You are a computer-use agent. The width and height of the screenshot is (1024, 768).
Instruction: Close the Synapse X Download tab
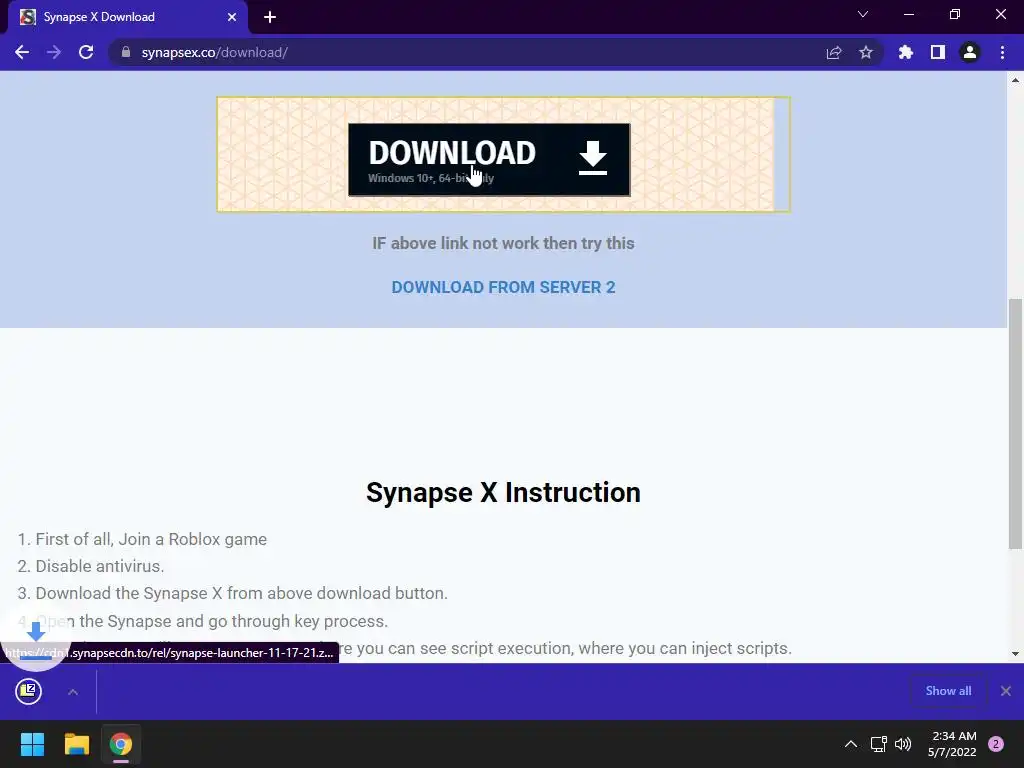pos(232,17)
